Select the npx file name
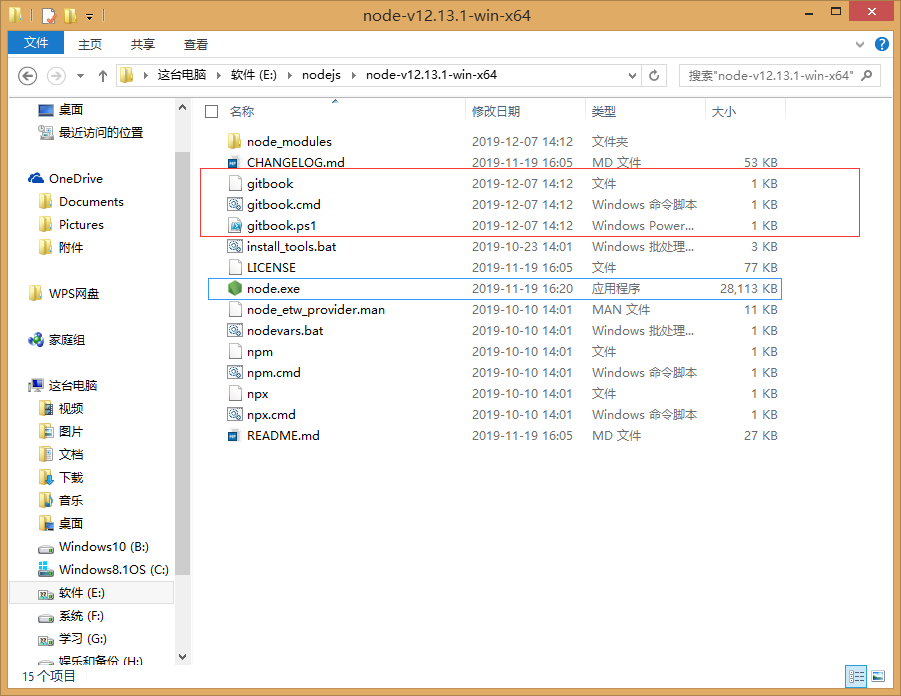901x696 pixels. (x=257, y=394)
